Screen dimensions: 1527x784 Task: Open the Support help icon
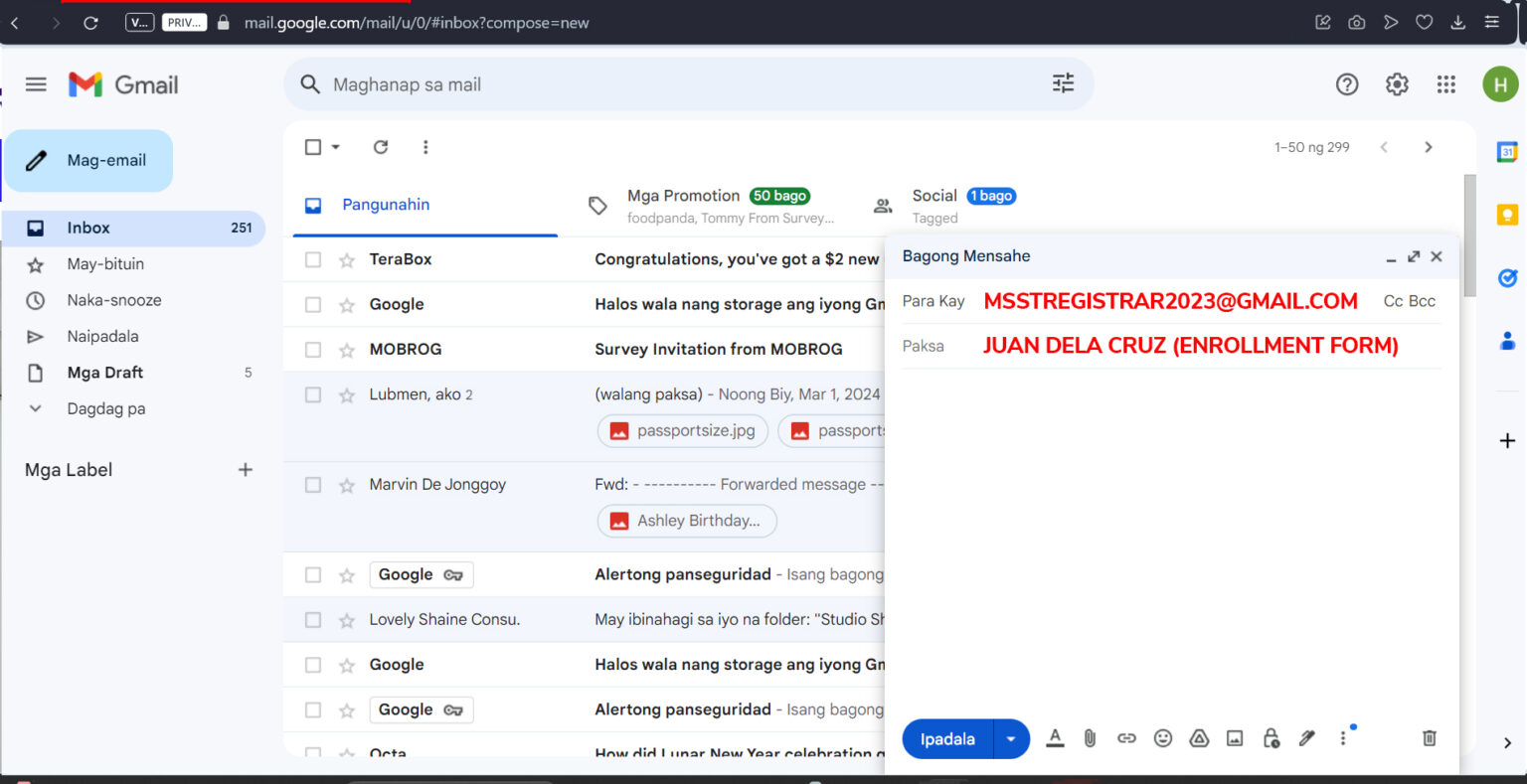click(1346, 84)
